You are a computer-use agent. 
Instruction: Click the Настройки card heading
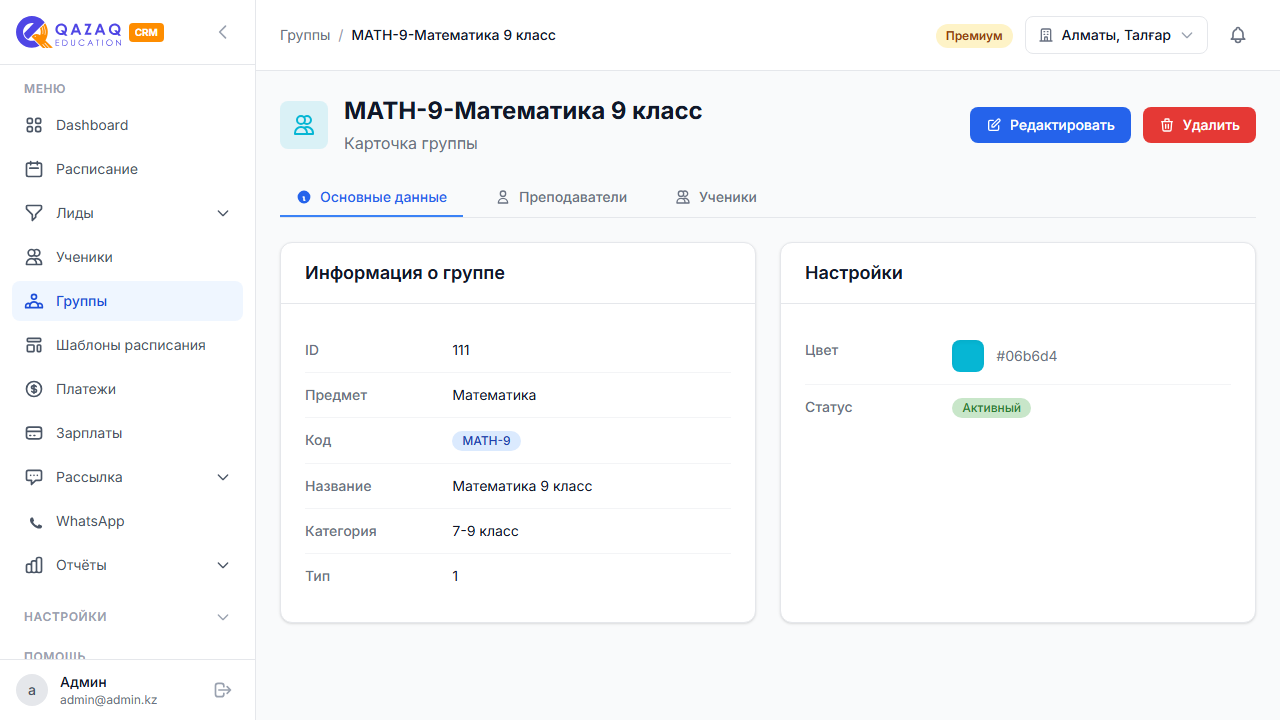[x=854, y=273]
